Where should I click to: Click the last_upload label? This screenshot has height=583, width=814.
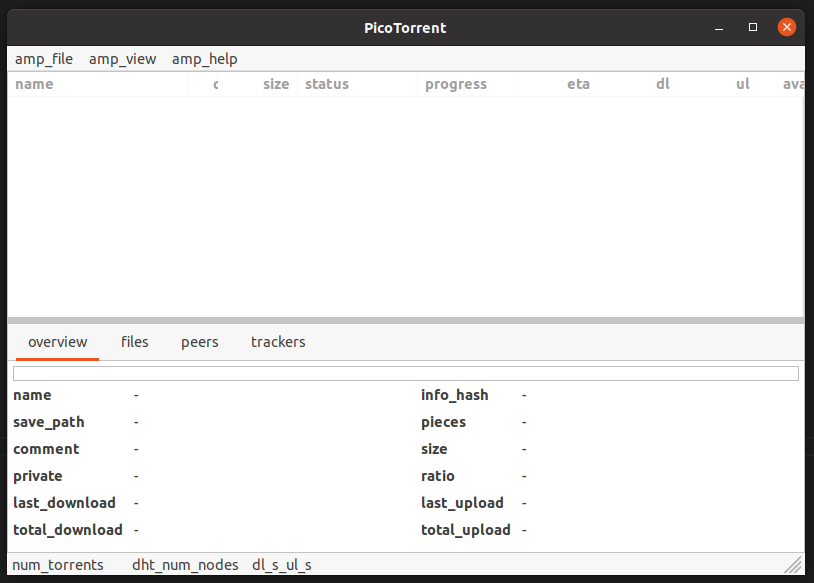[463, 503]
